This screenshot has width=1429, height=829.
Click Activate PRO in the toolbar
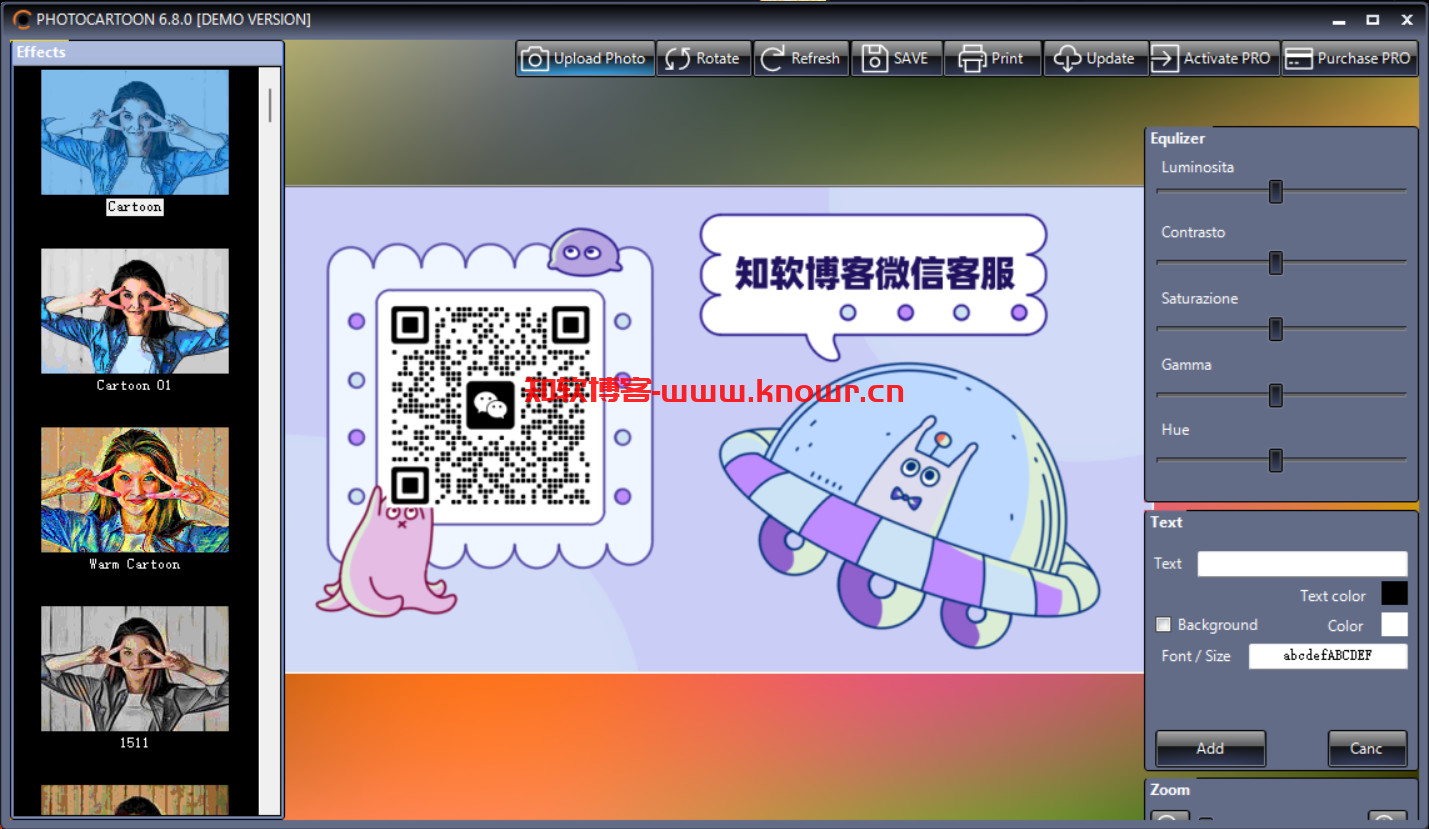1214,58
